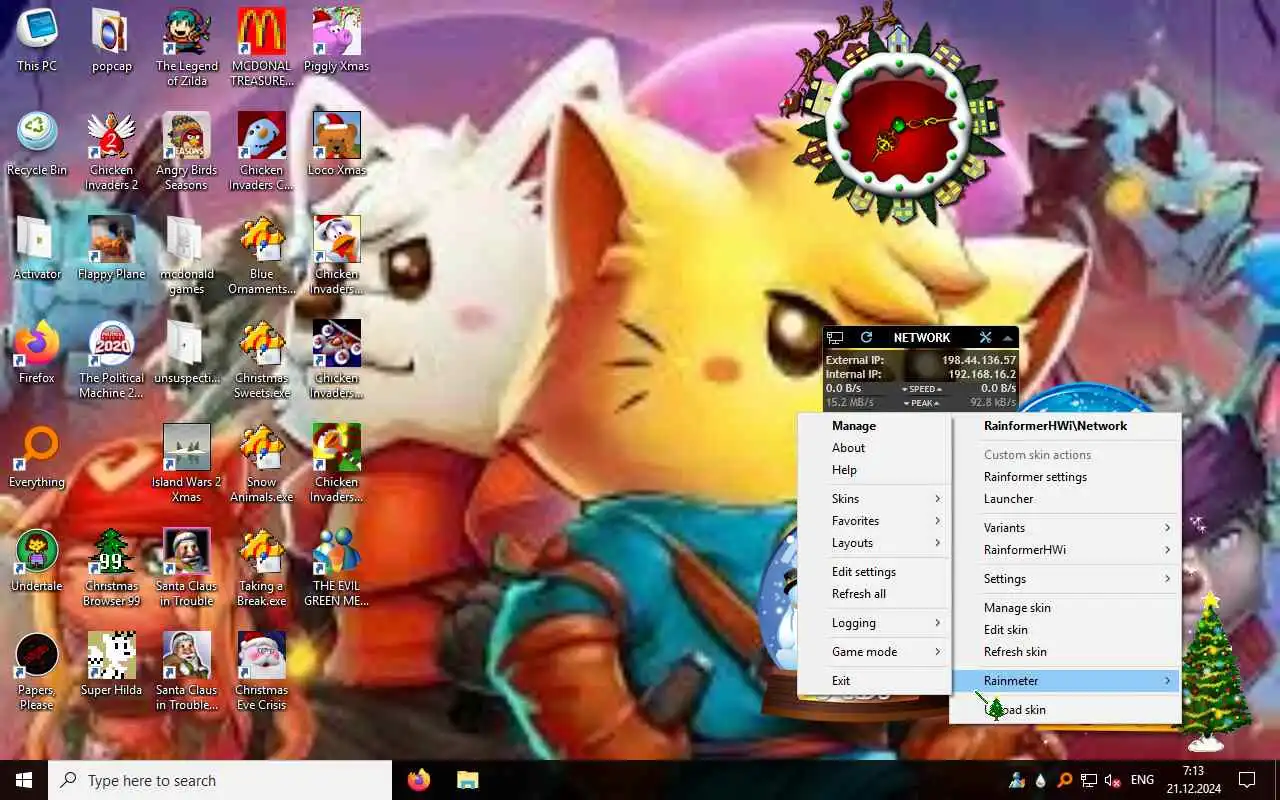Click the muted volume tray icon
The image size is (1280, 800).
click(x=1112, y=780)
